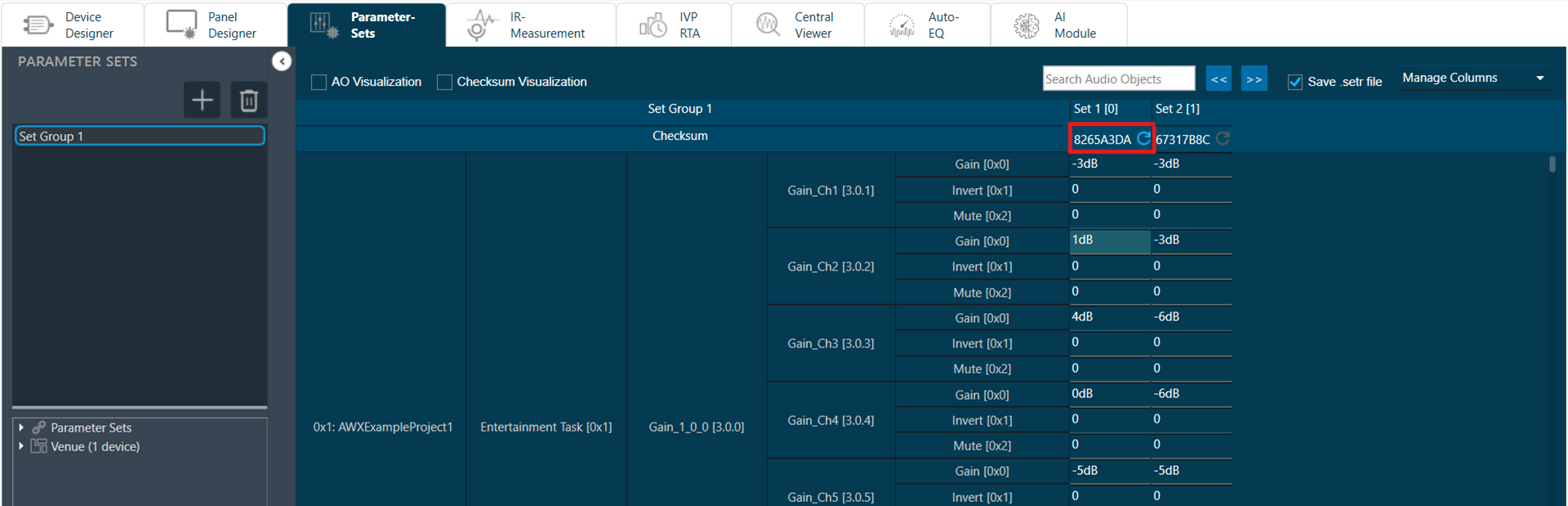Select the 4dB gain value for Gain_Ch3
The width and height of the screenshot is (1568, 506).
[1110, 317]
